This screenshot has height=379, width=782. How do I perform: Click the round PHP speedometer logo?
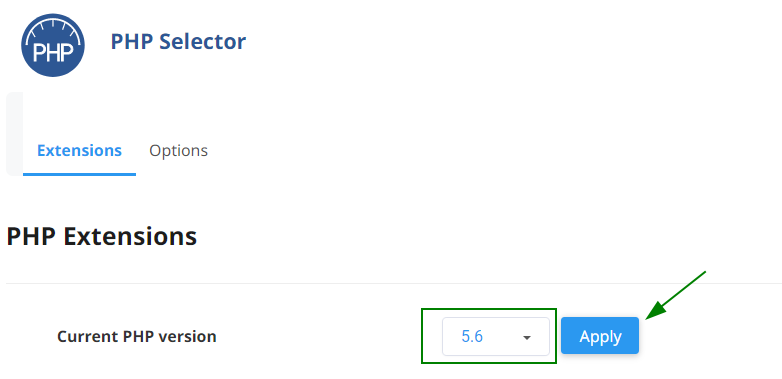pos(53,45)
